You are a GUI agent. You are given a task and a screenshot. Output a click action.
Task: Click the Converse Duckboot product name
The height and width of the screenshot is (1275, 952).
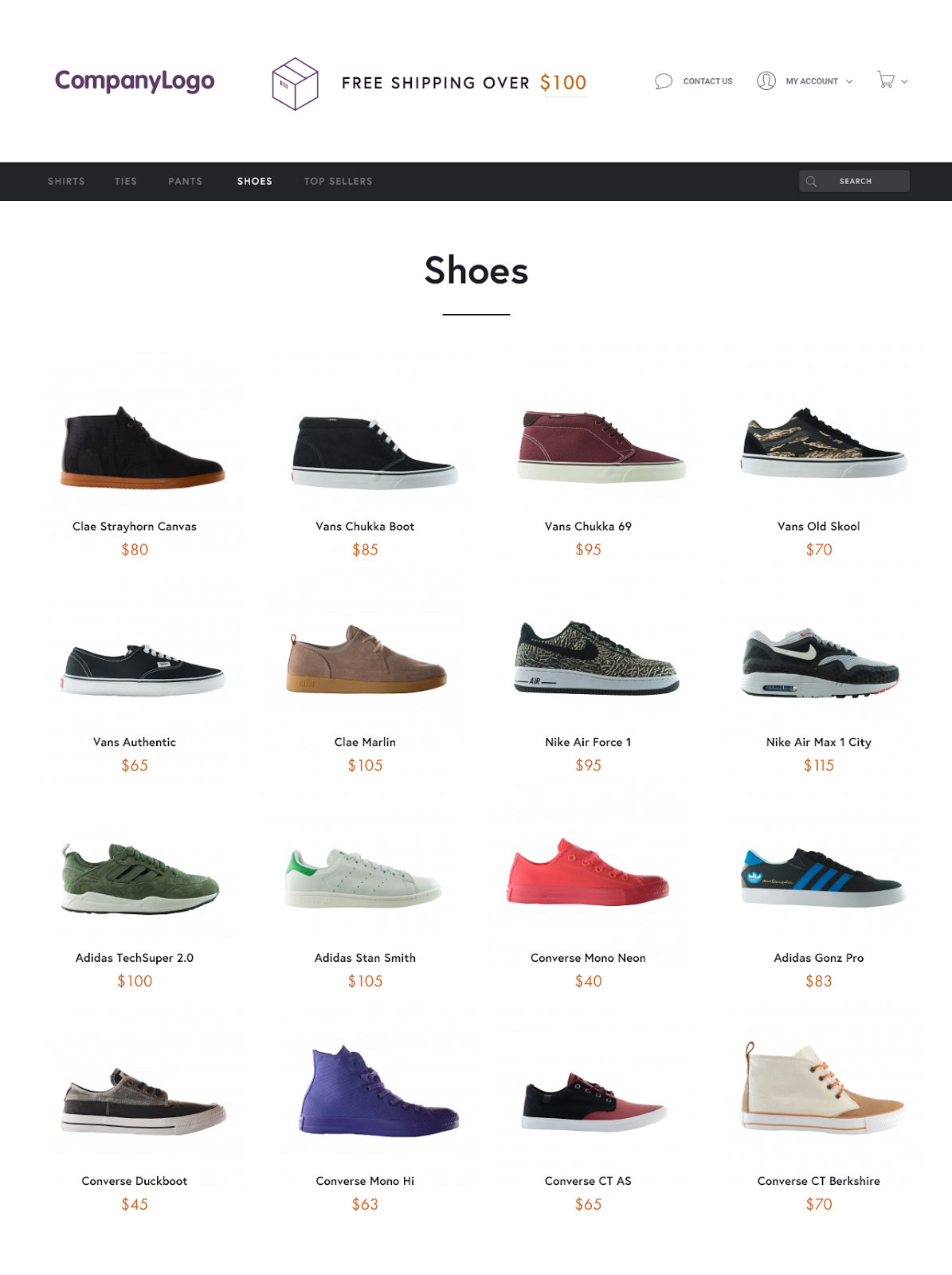pos(135,1181)
